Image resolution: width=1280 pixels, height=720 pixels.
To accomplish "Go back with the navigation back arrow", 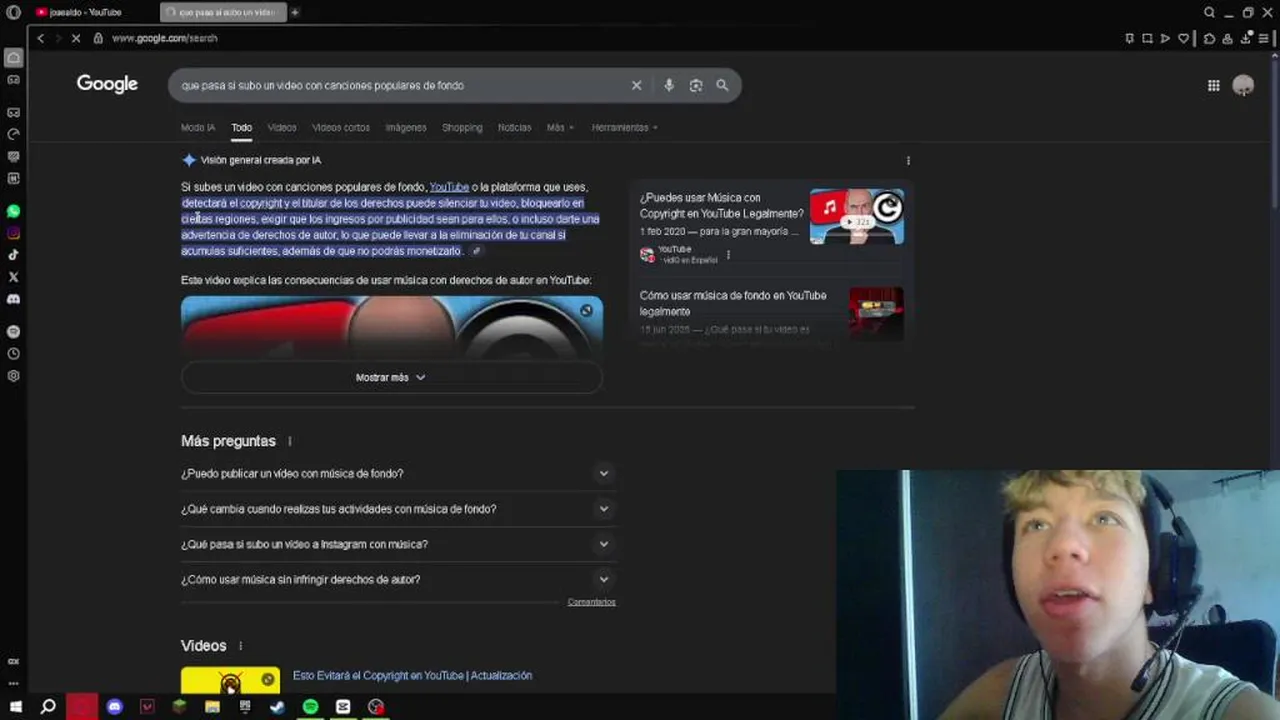I will [x=40, y=38].
